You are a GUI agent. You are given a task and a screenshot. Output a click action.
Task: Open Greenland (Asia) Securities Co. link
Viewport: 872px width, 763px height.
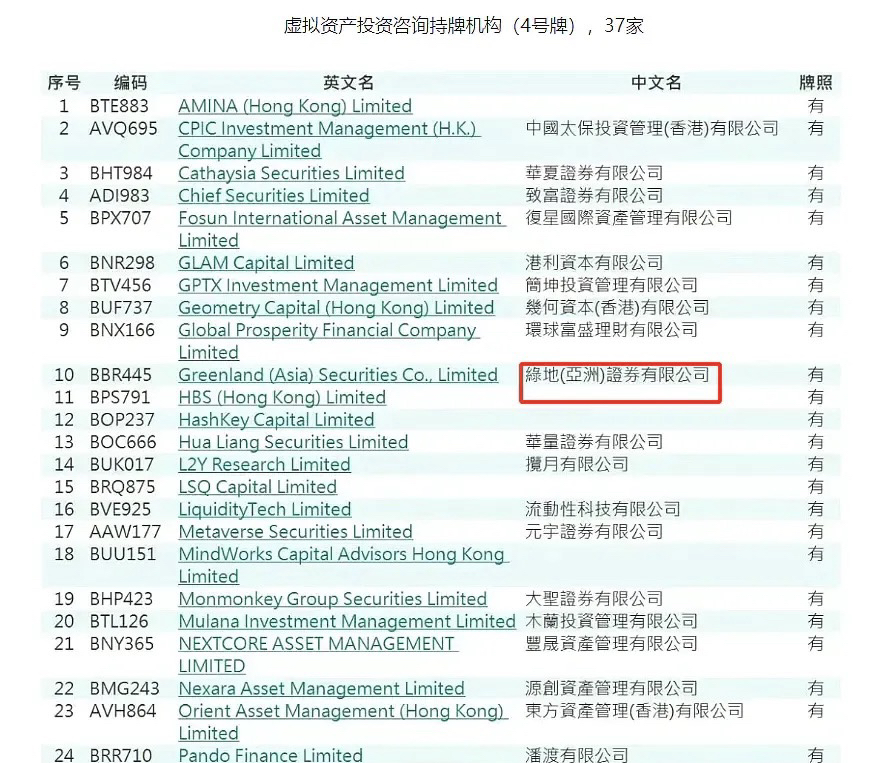point(338,375)
